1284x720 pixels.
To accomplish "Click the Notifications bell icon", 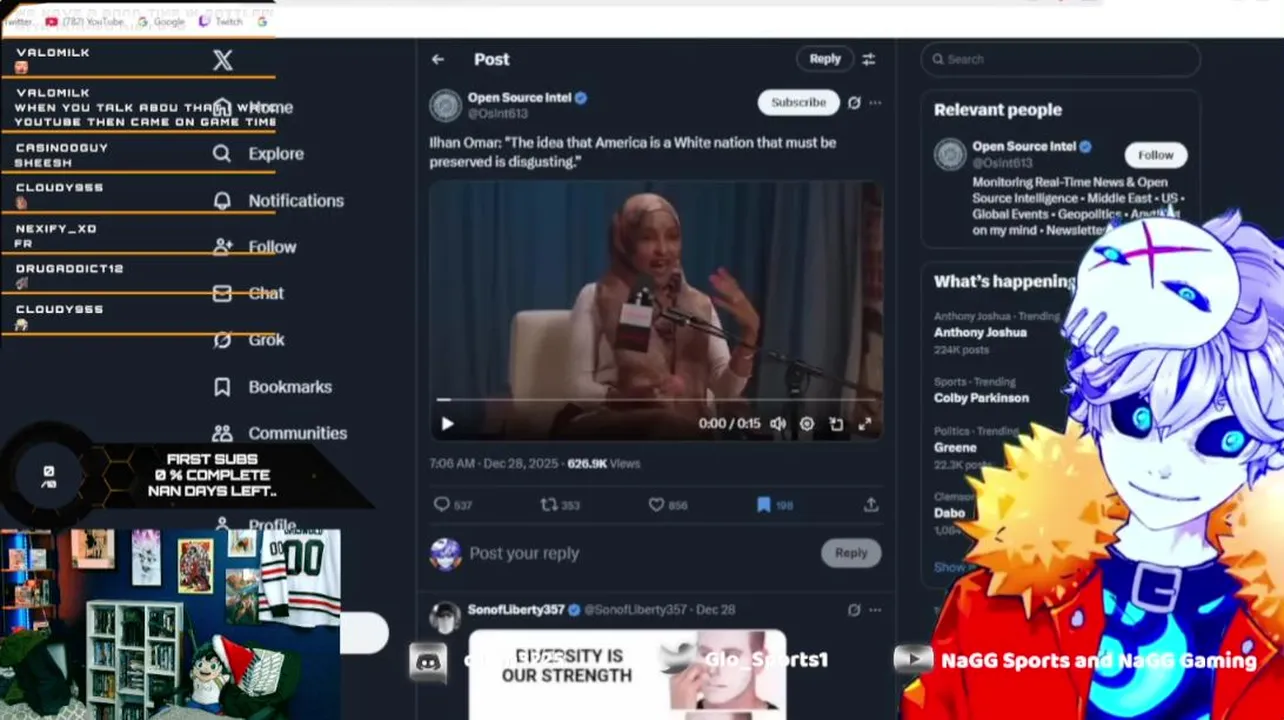I will click(222, 201).
